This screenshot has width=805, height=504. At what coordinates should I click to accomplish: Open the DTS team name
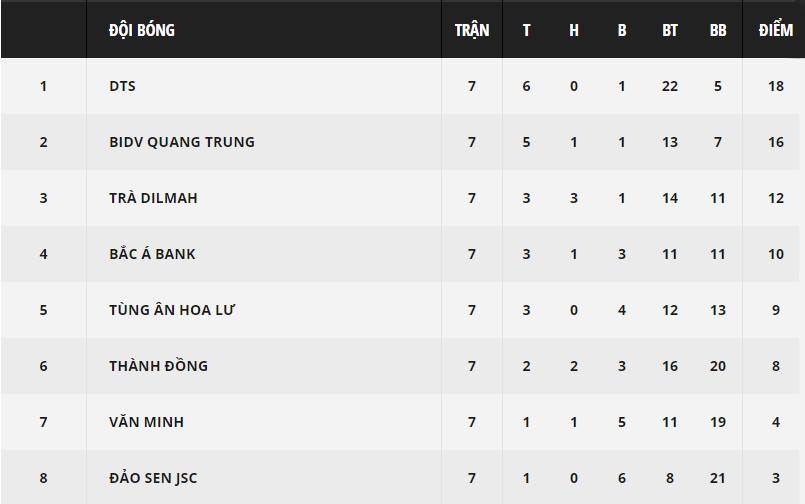tap(122, 86)
